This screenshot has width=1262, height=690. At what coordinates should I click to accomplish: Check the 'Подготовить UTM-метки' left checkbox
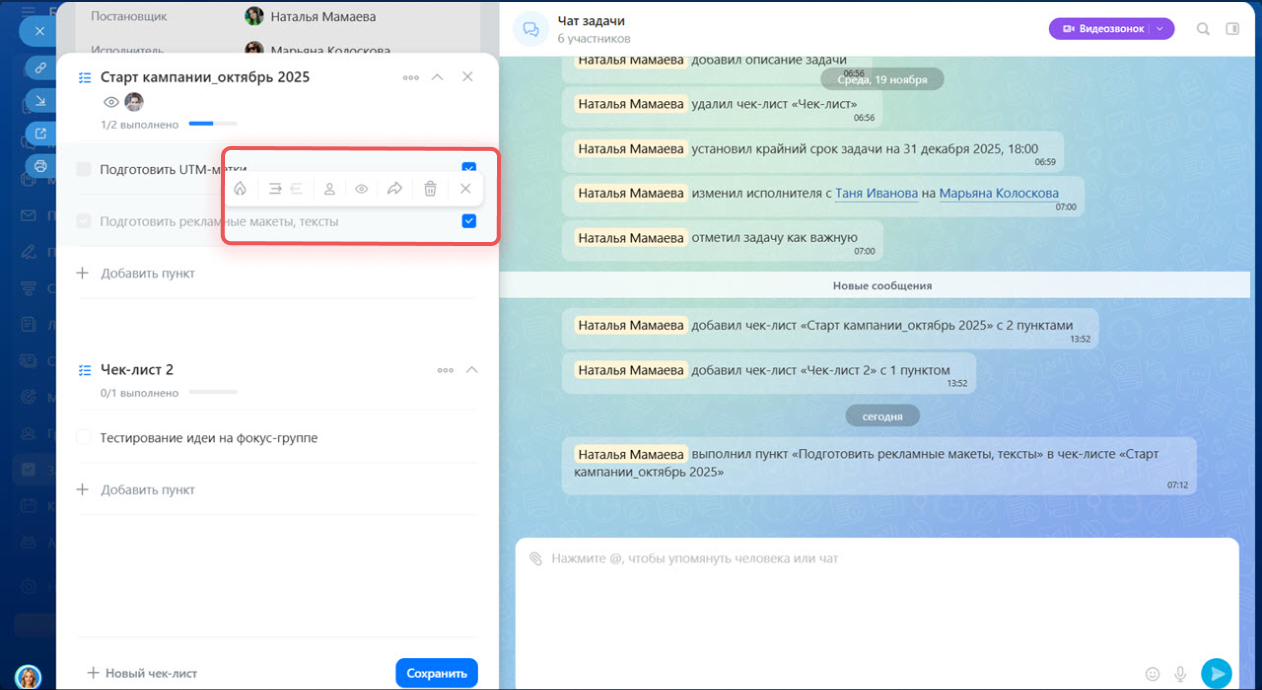click(x=84, y=170)
